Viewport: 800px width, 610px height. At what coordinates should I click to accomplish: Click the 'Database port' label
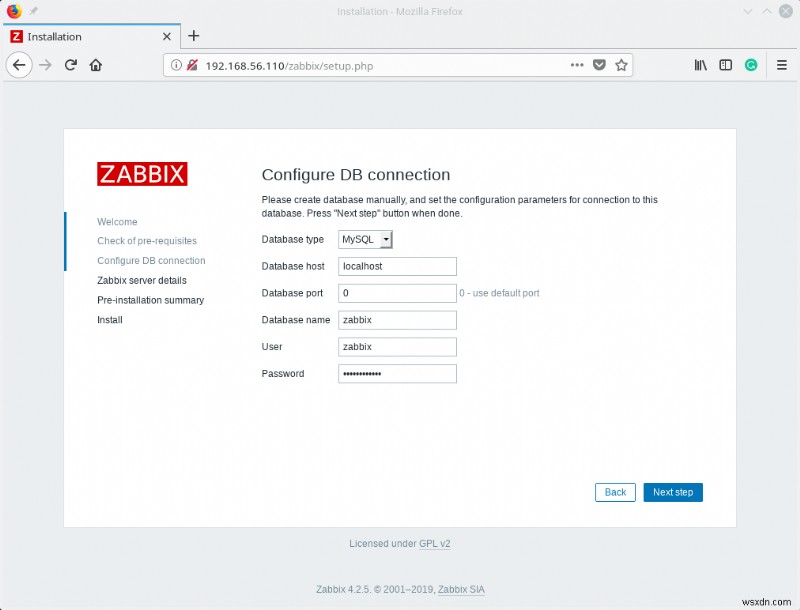click(x=292, y=293)
